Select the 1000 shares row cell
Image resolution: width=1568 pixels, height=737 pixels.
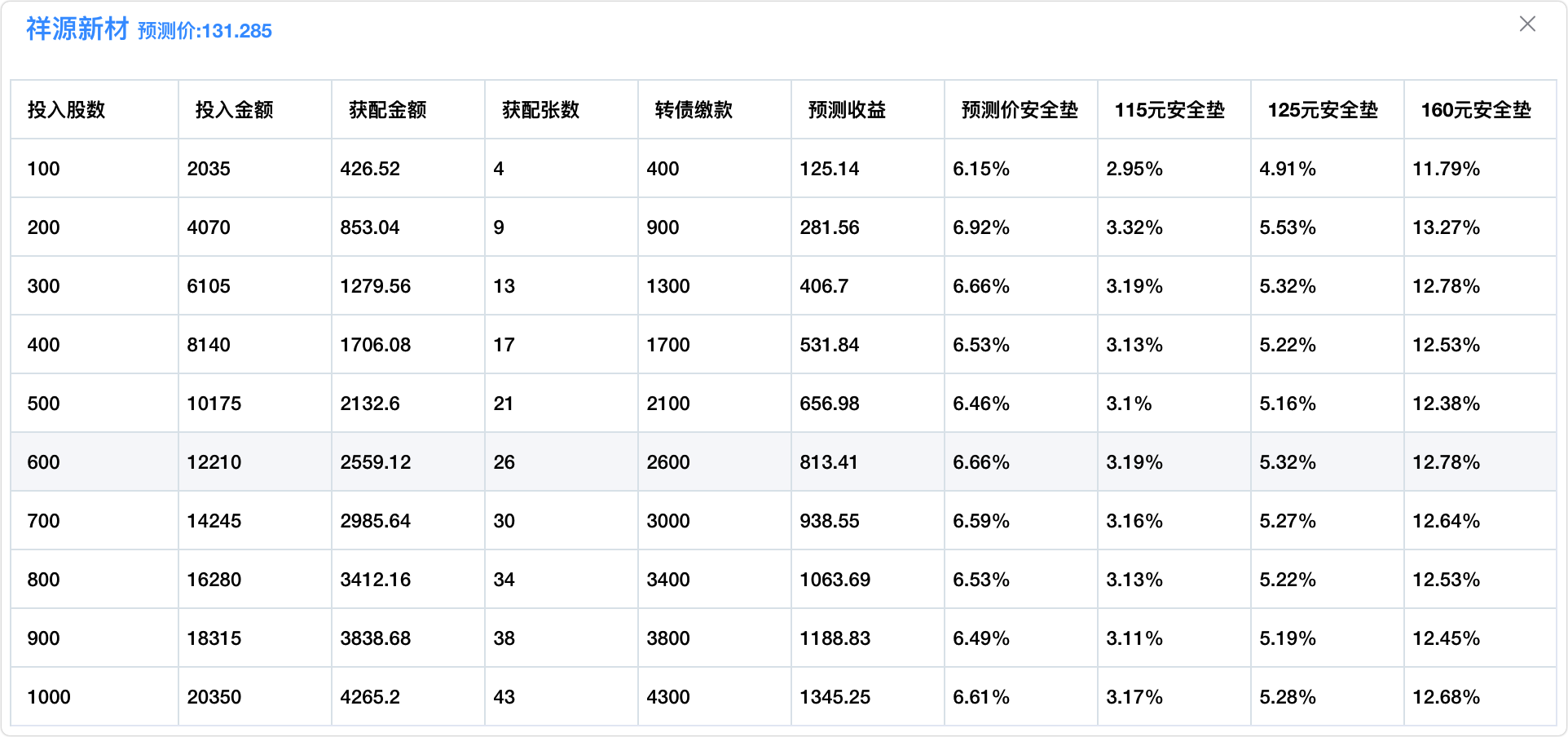pyautogui.click(x=49, y=697)
